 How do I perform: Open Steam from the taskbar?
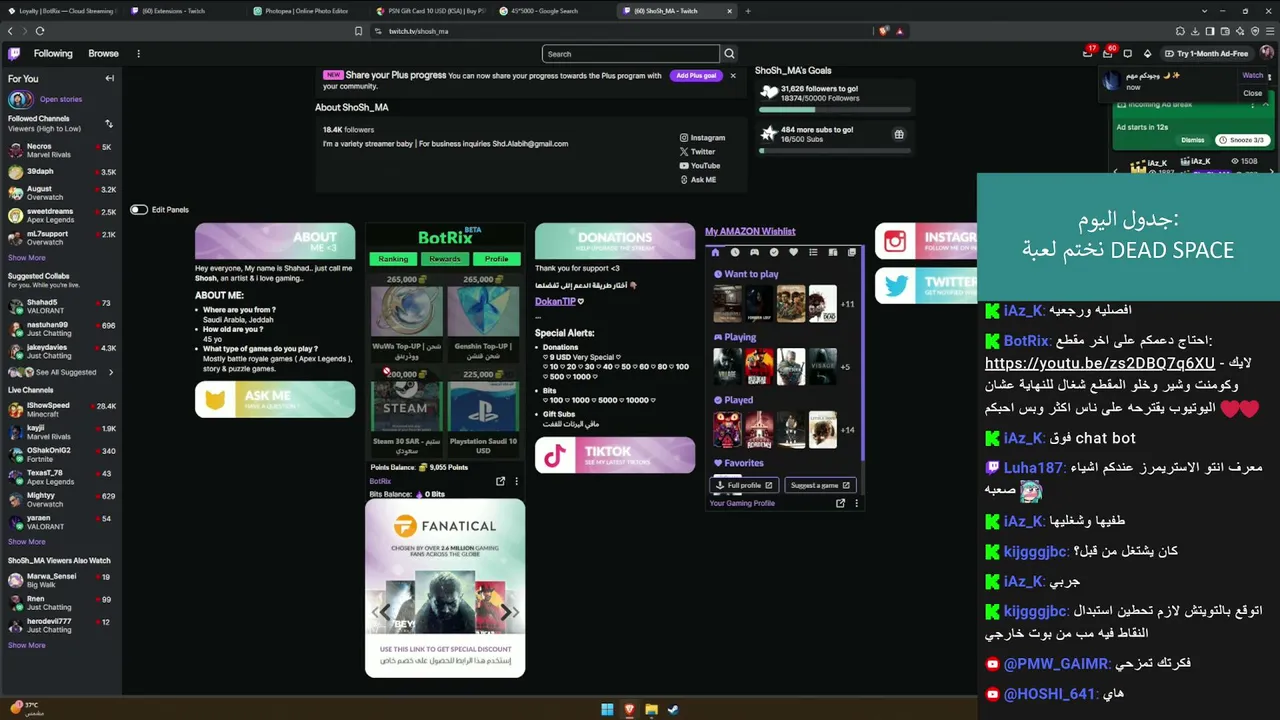(x=673, y=710)
